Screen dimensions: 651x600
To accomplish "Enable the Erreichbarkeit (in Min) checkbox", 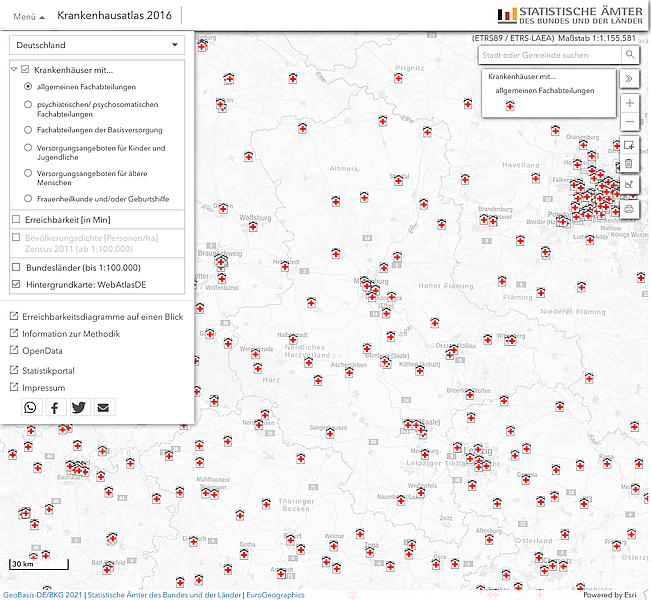I will point(16,219).
